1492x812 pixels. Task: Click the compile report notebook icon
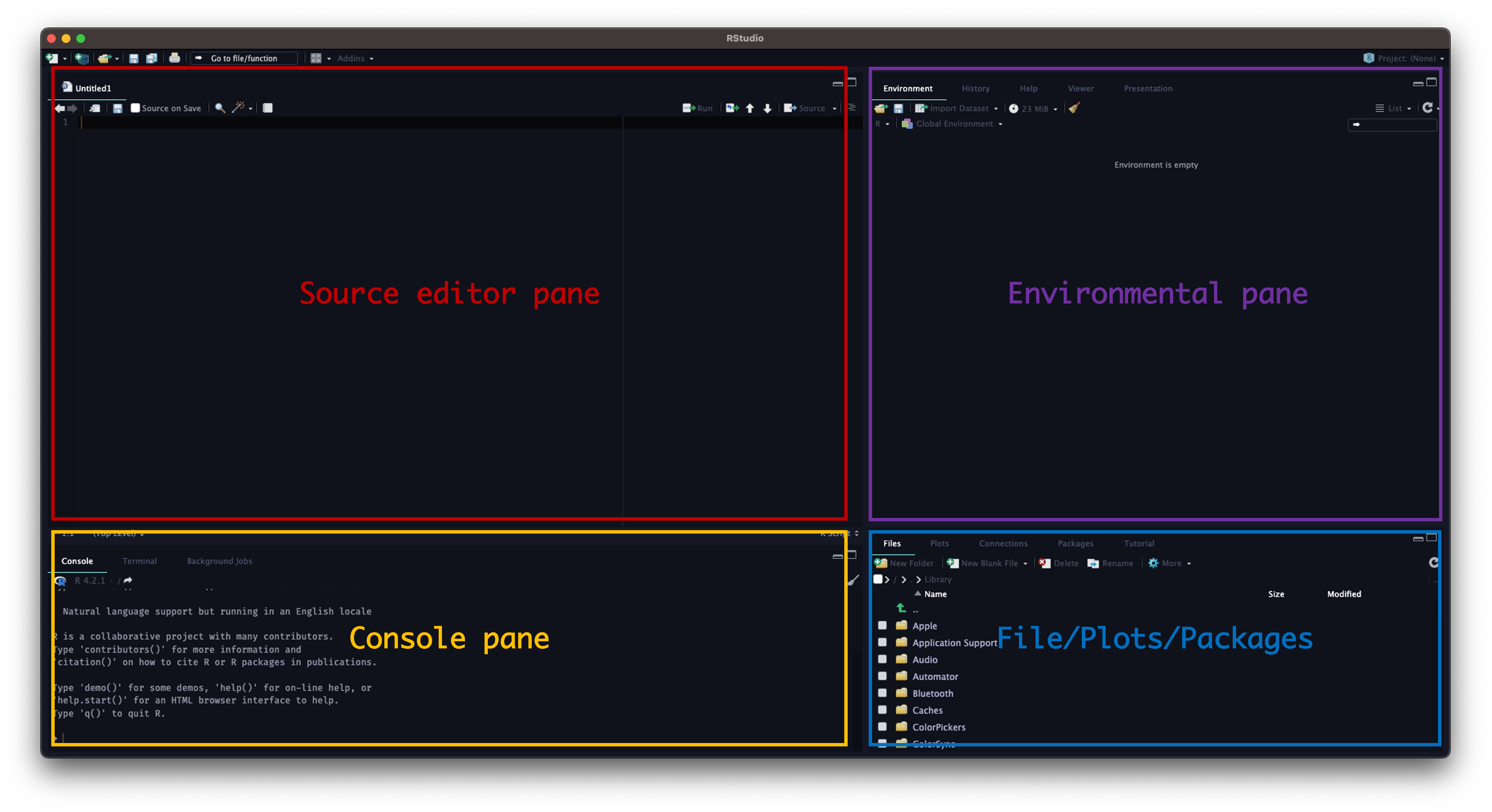(x=268, y=108)
